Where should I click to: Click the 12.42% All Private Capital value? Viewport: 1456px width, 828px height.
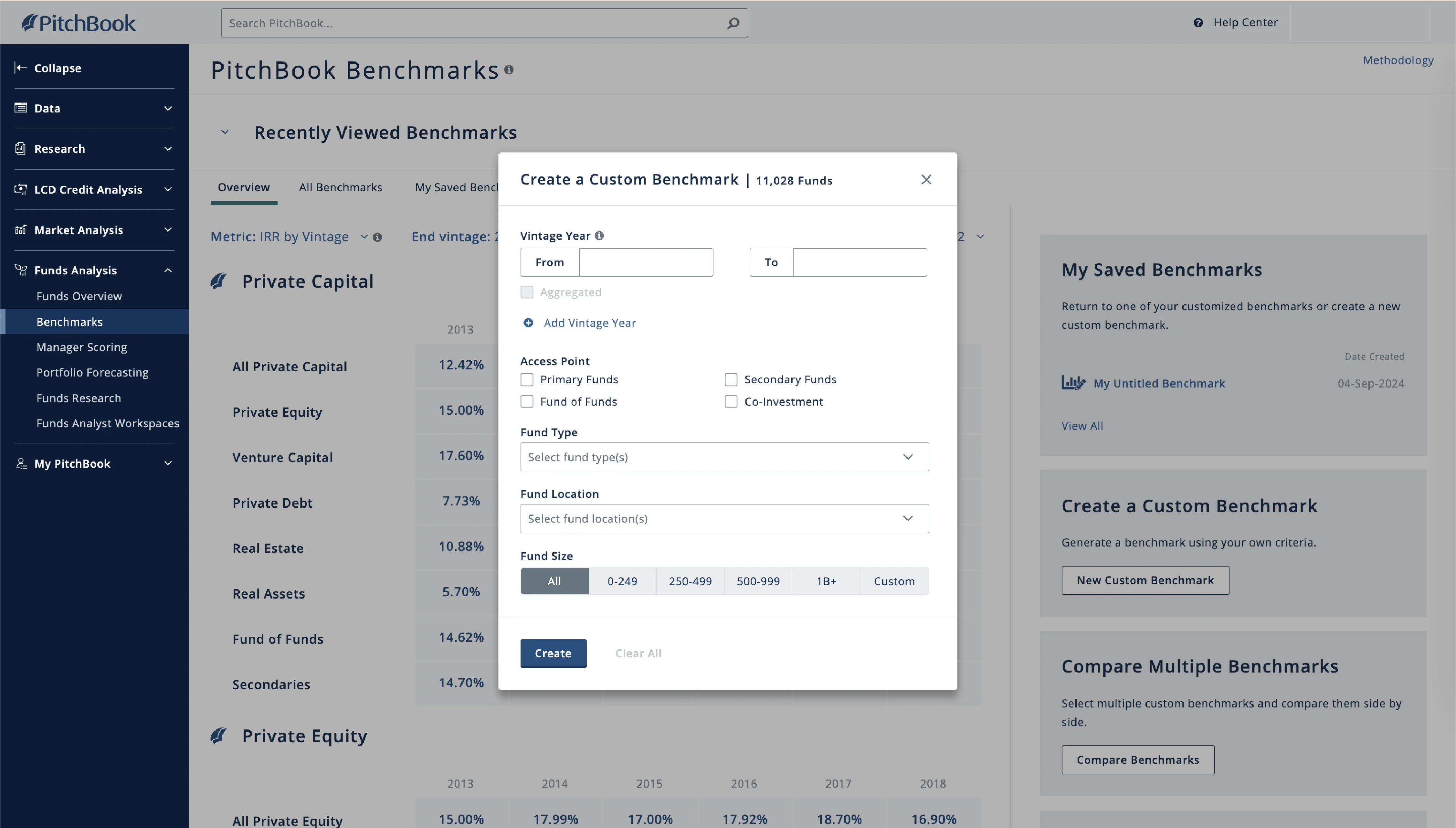461,365
